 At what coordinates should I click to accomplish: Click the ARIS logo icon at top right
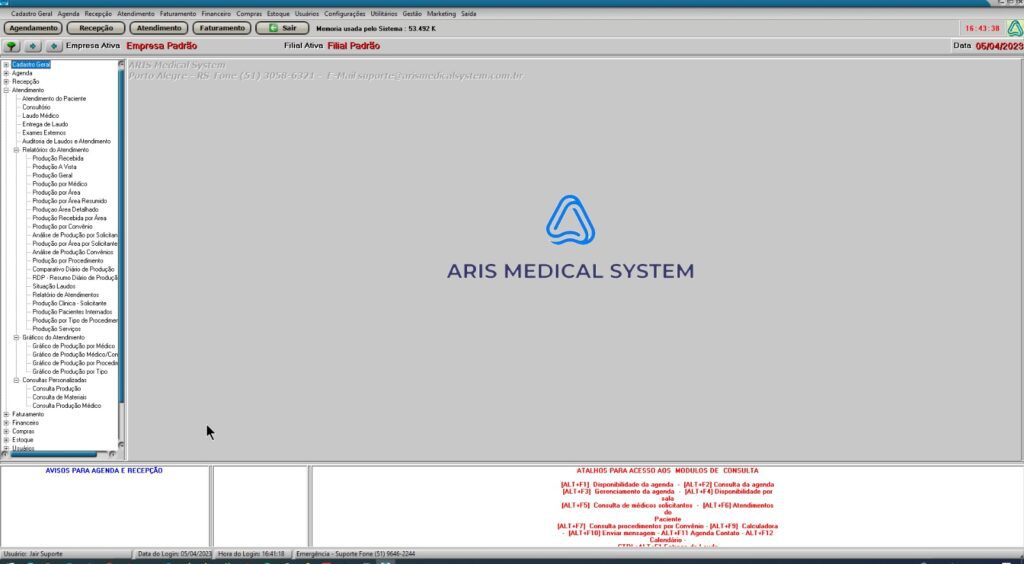click(1014, 28)
